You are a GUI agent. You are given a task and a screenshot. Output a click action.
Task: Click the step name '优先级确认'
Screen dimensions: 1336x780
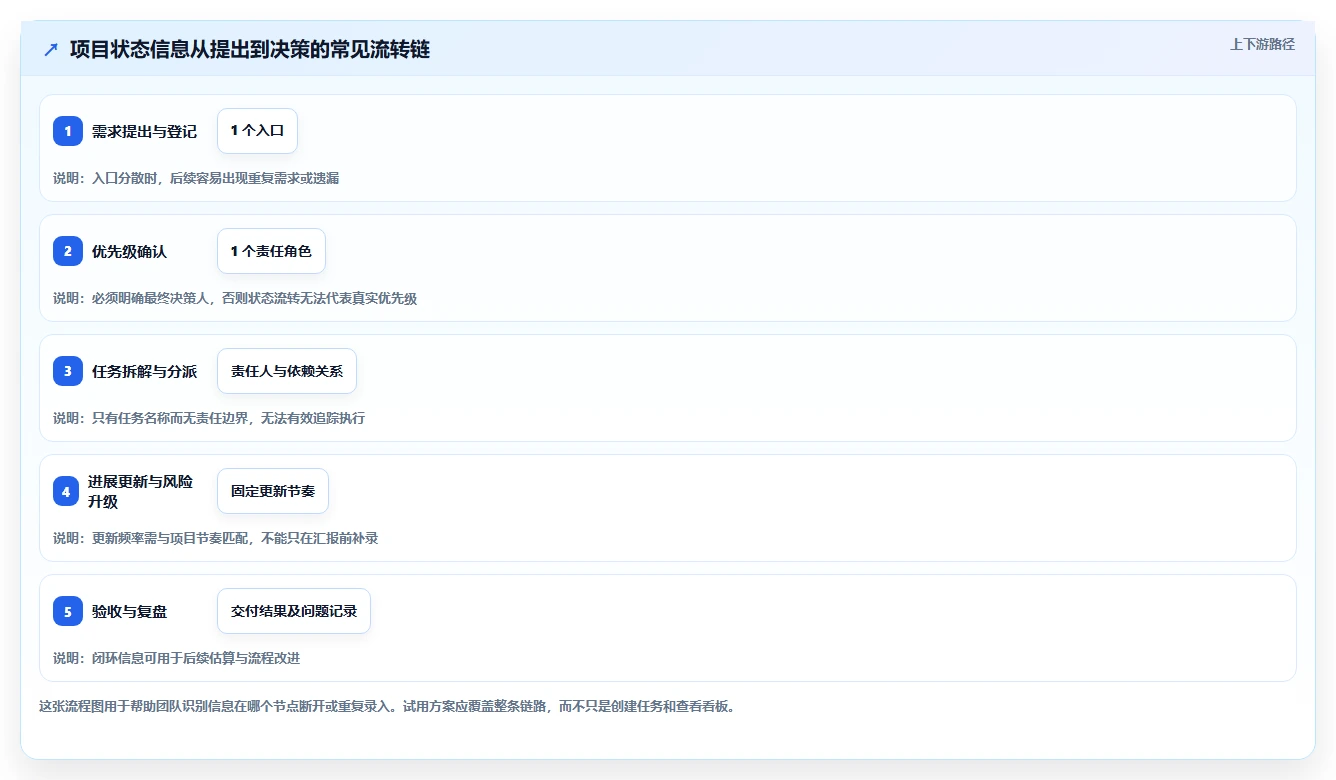(129, 251)
